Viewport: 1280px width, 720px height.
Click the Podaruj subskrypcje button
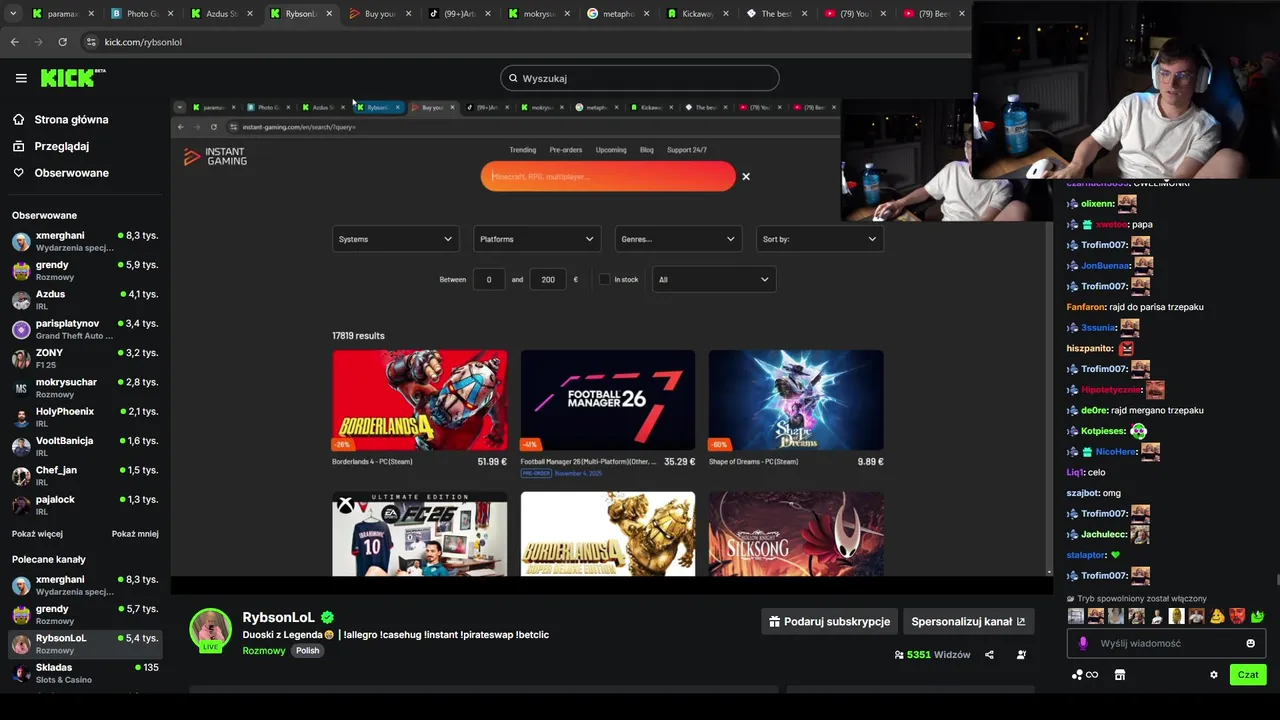(x=829, y=621)
